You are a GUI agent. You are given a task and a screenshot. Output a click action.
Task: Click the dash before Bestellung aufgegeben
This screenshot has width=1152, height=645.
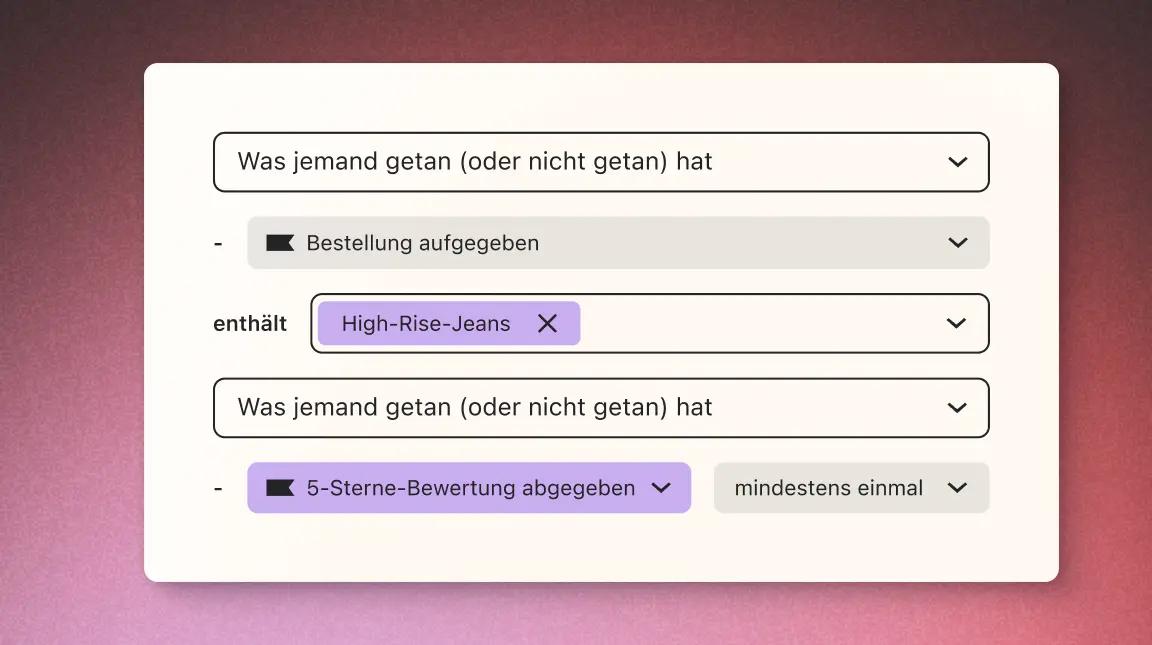click(x=218, y=242)
